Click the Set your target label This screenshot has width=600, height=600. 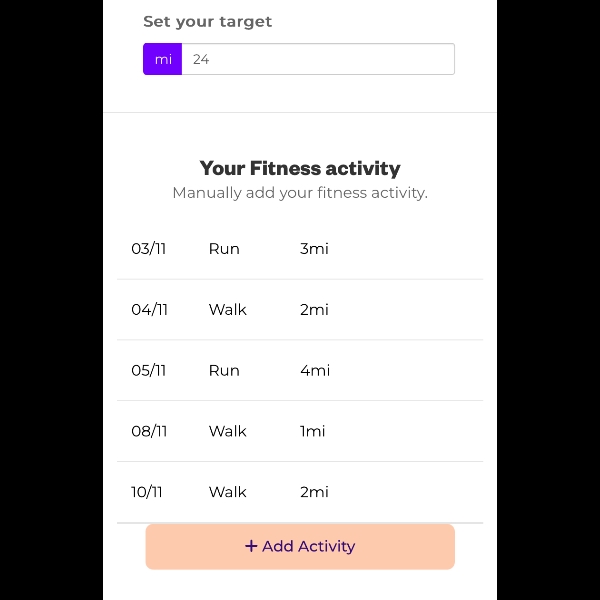207,21
